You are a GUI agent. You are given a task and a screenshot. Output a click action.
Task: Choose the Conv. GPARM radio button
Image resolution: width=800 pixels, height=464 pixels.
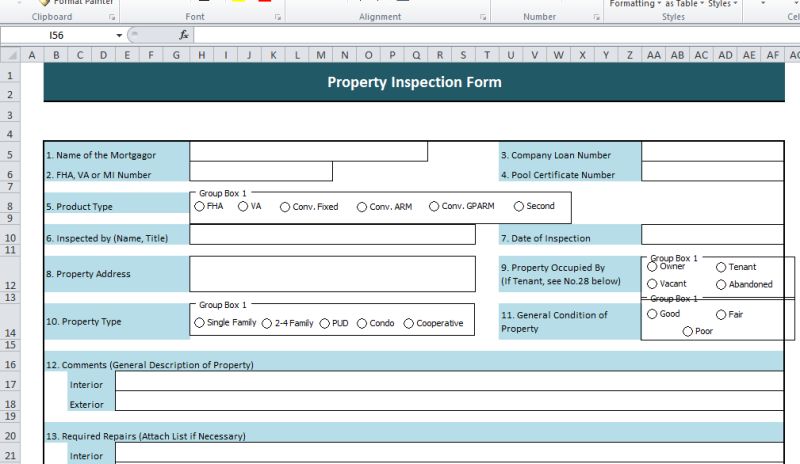tap(434, 206)
